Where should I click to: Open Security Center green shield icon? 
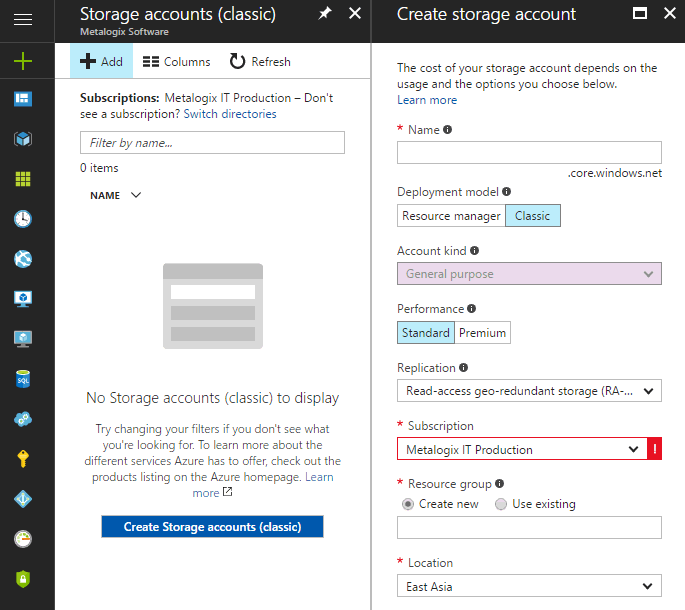[x=23, y=579]
